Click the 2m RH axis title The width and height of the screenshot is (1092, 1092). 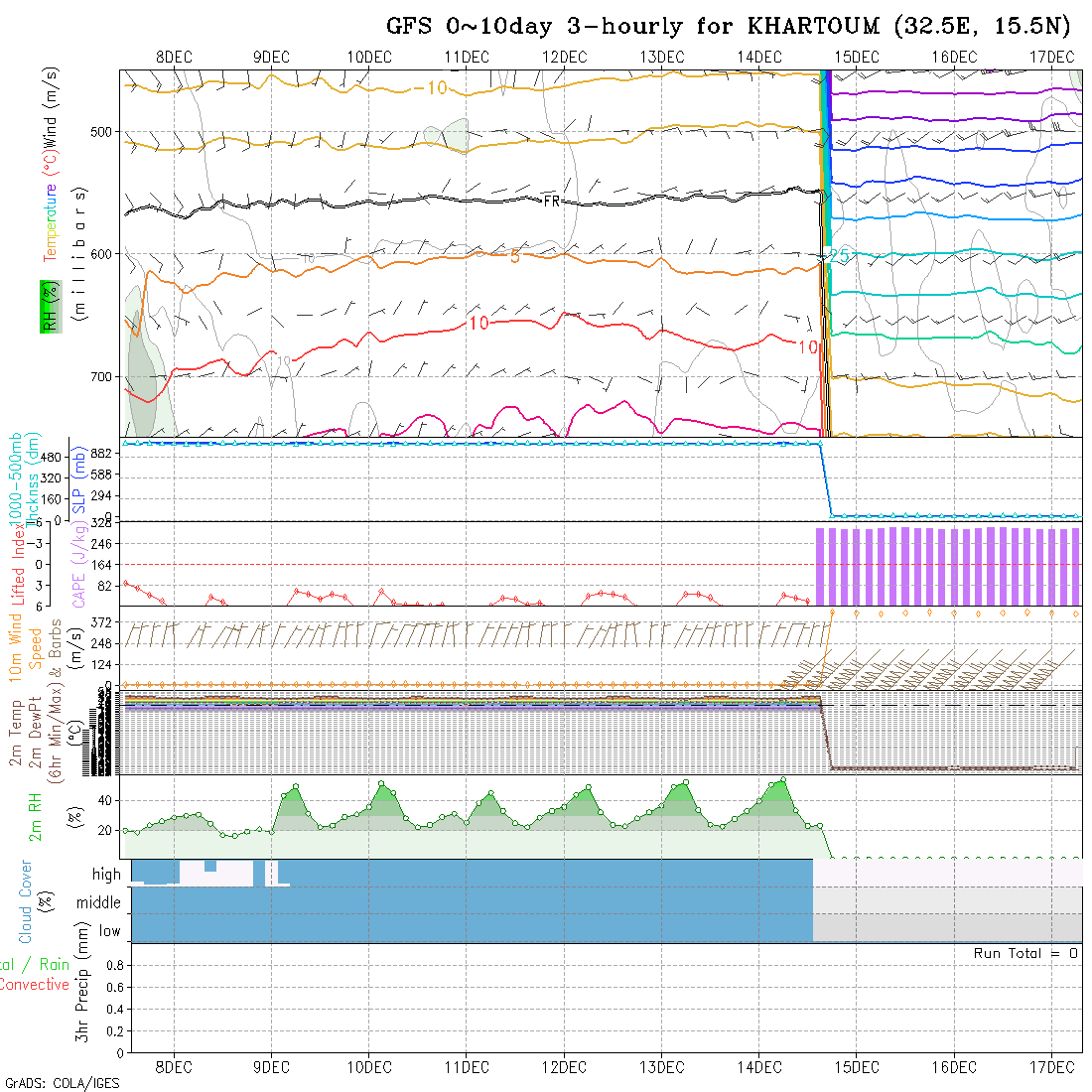click(36, 816)
